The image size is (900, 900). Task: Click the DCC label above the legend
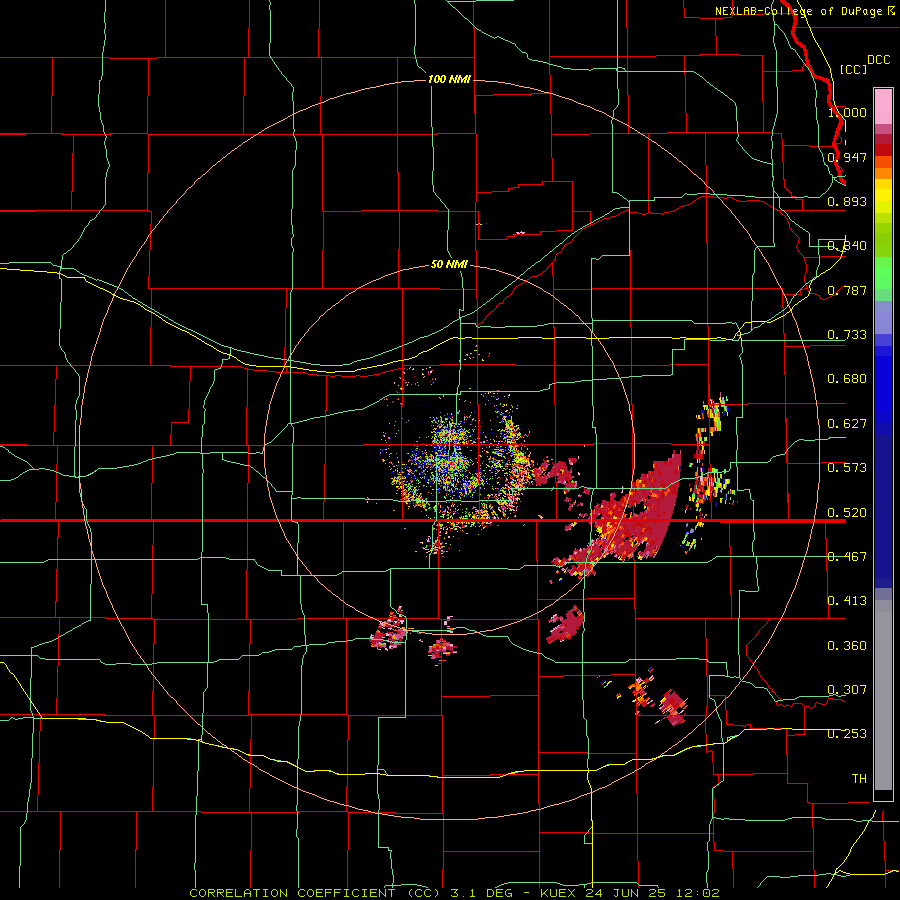click(878, 60)
